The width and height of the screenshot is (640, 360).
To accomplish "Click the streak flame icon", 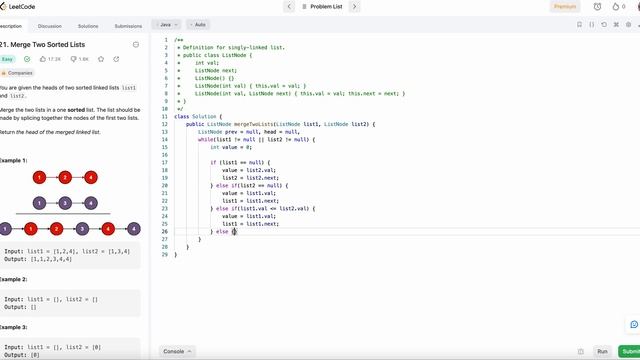I will (616, 7).
